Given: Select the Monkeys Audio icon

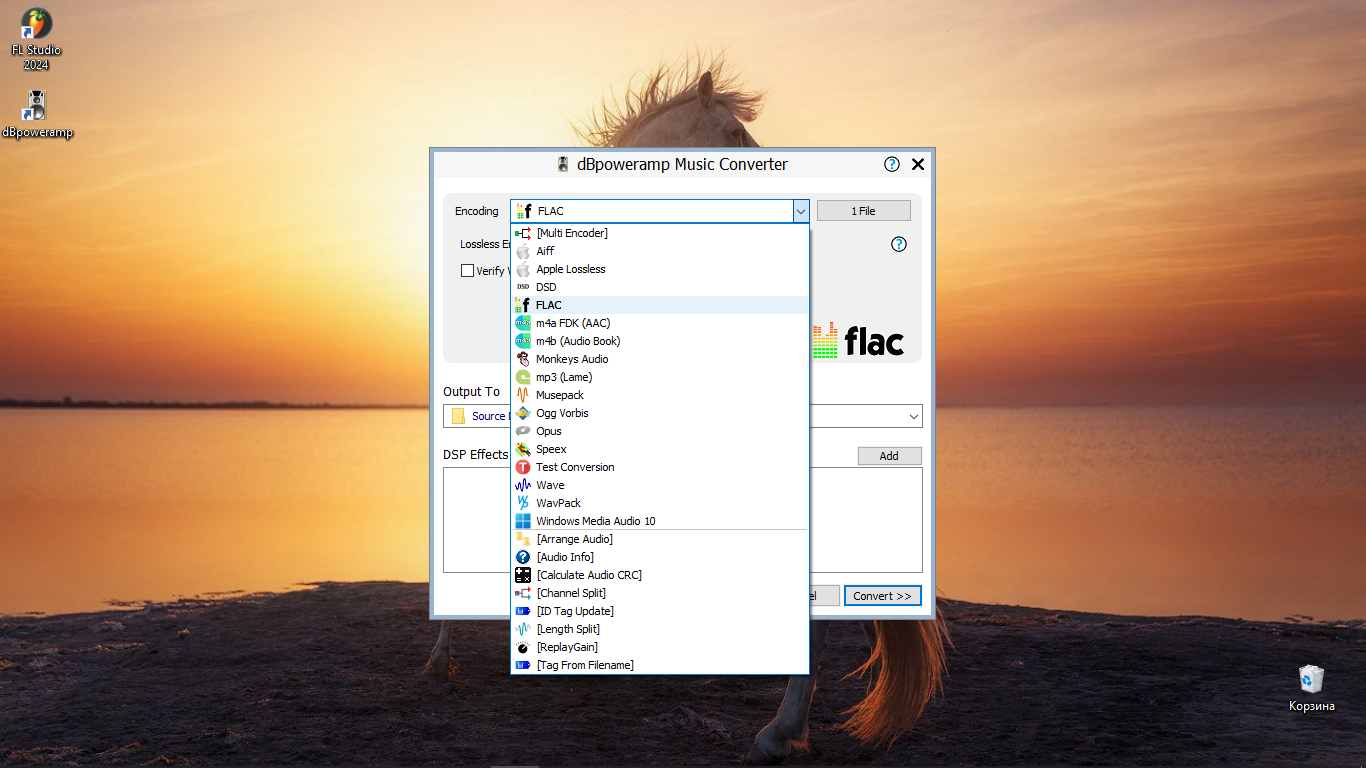Looking at the screenshot, I should pyautogui.click(x=522, y=359).
